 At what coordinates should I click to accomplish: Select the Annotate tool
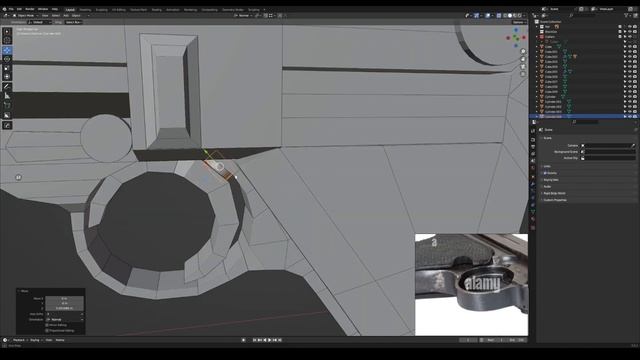point(7,87)
